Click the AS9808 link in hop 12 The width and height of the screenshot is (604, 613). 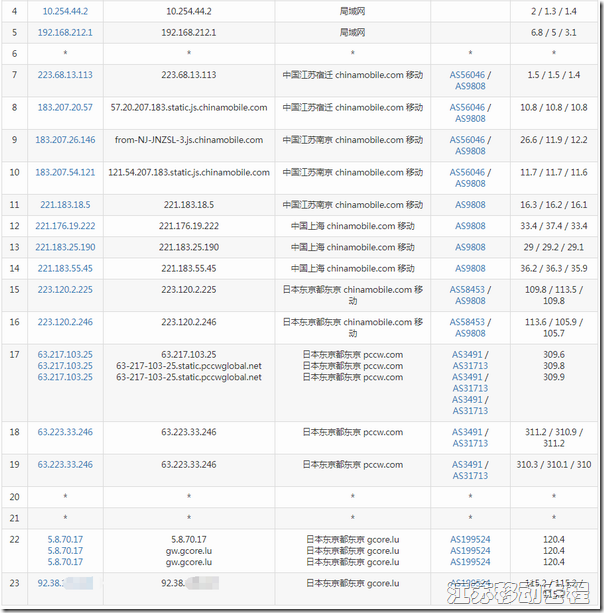click(x=470, y=226)
